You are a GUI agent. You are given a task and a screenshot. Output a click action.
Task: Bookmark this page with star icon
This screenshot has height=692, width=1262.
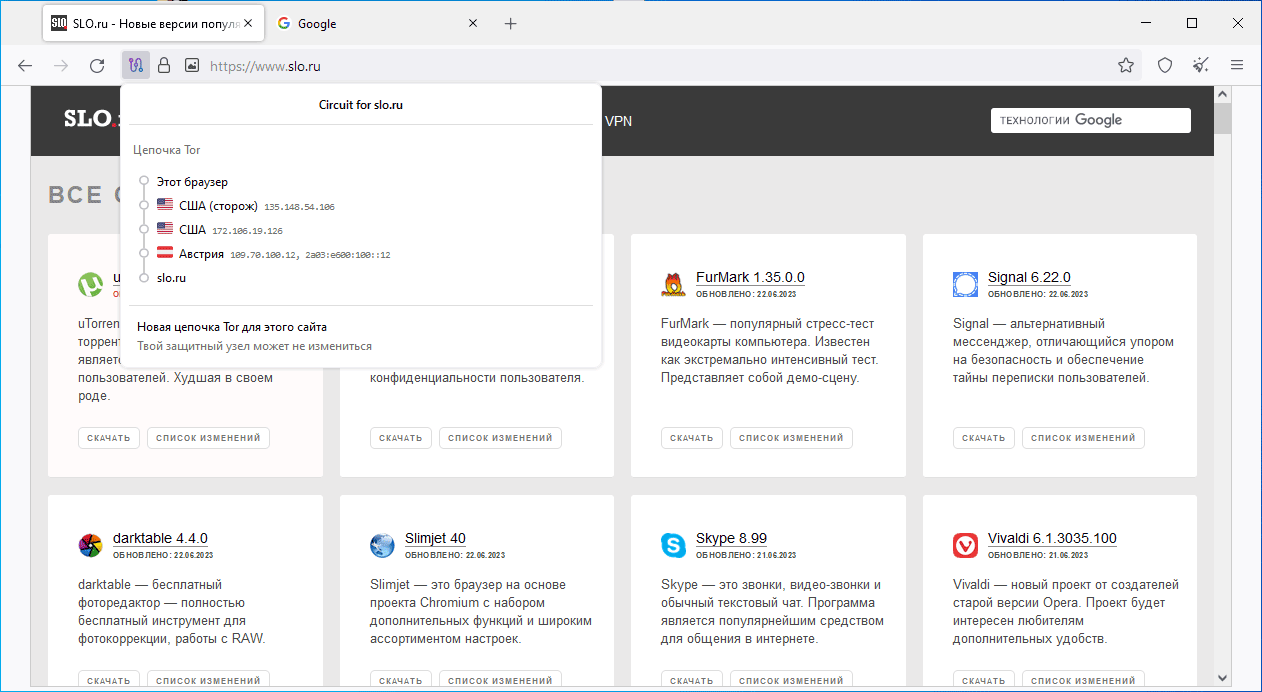click(1126, 65)
